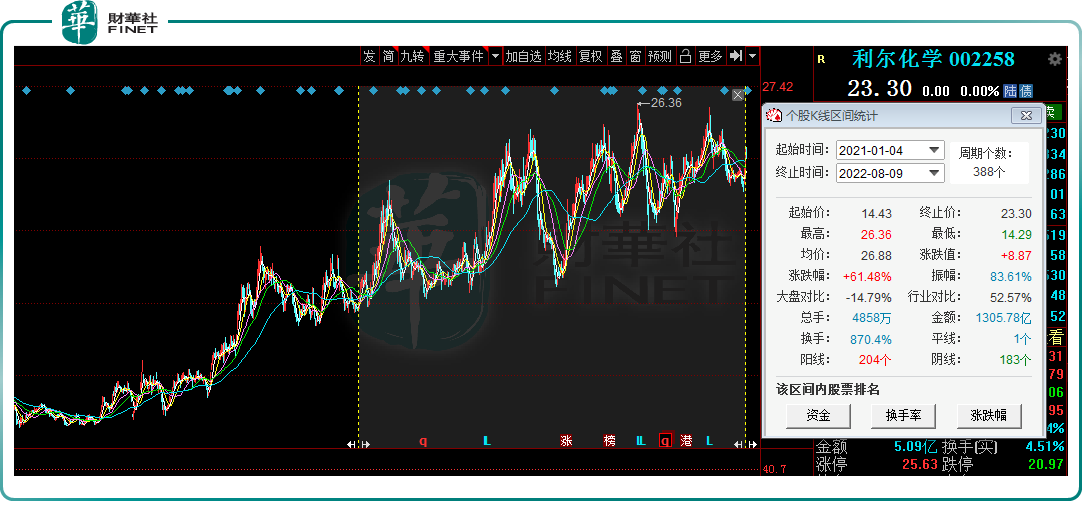Open the 复权 price adjustment option
Viewport: 1082px width, 521px height.
(x=591, y=57)
